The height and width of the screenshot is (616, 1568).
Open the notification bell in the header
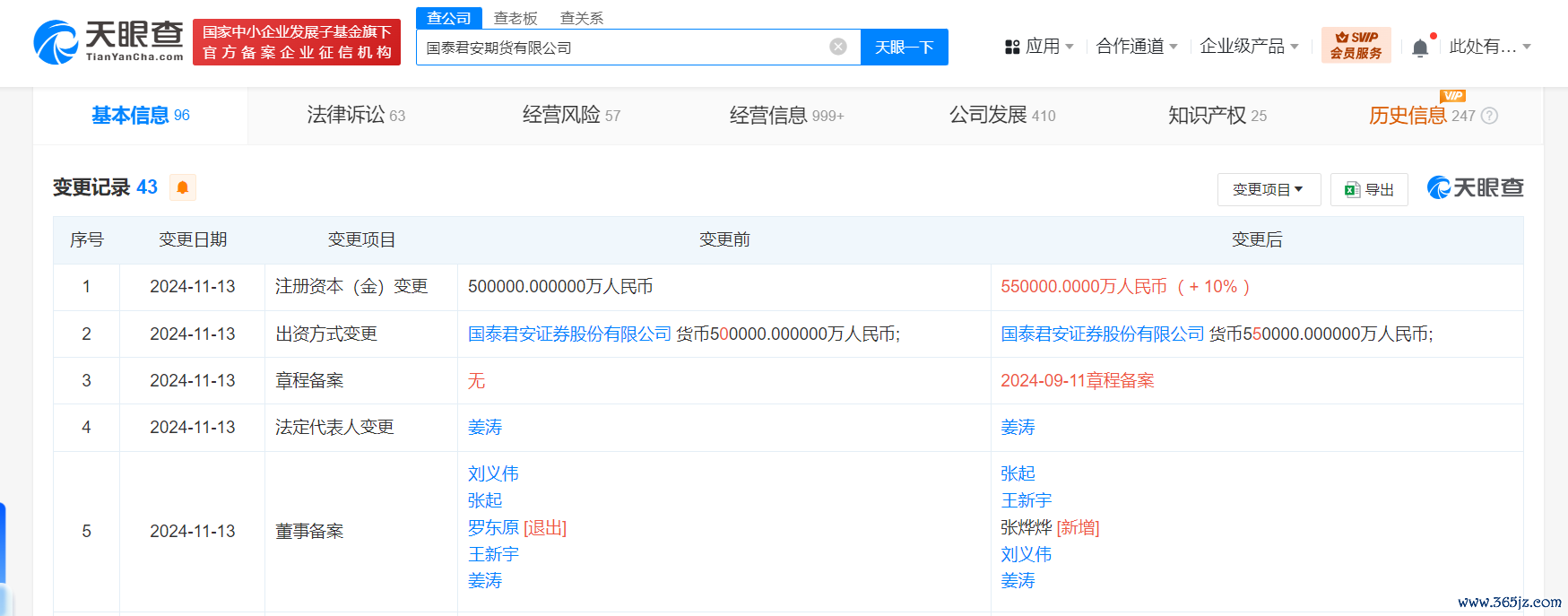click(1420, 48)
